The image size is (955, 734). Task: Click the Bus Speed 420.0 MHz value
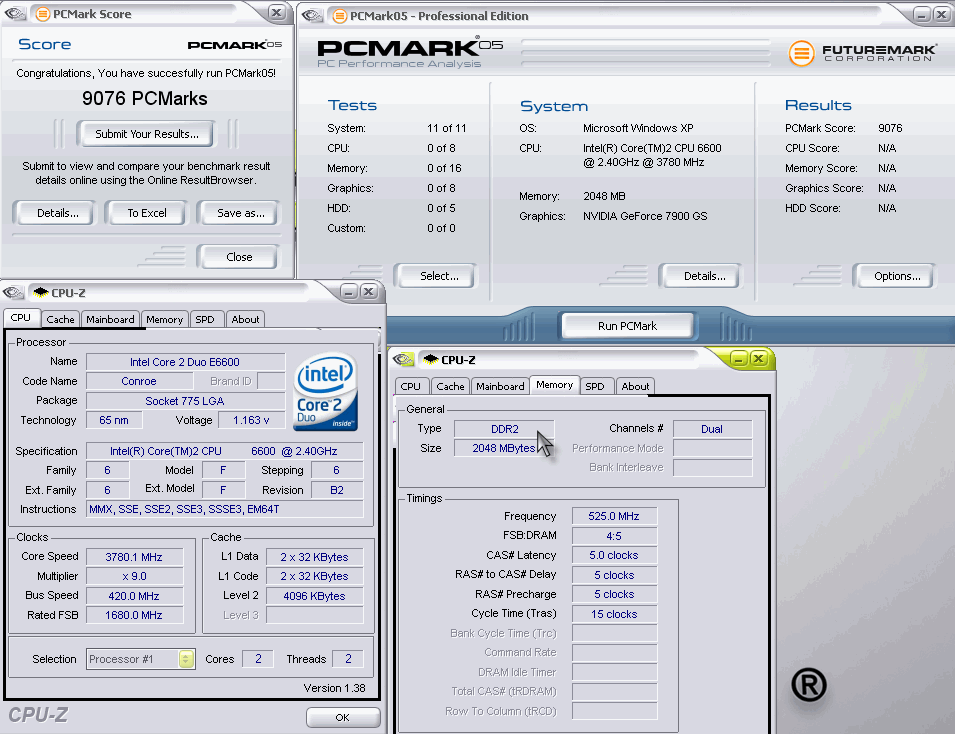(x=134, y=596)
